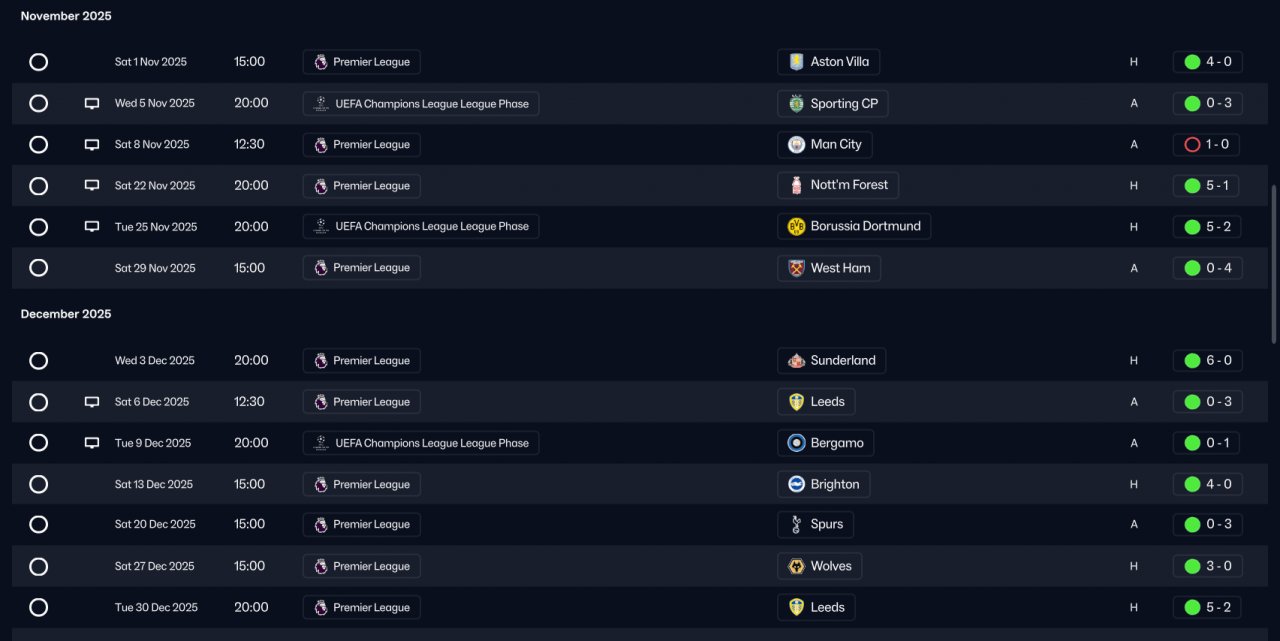Click the Bergamo team name link
The height and width of the screenshot is (641, 1280).
point(837,443)
